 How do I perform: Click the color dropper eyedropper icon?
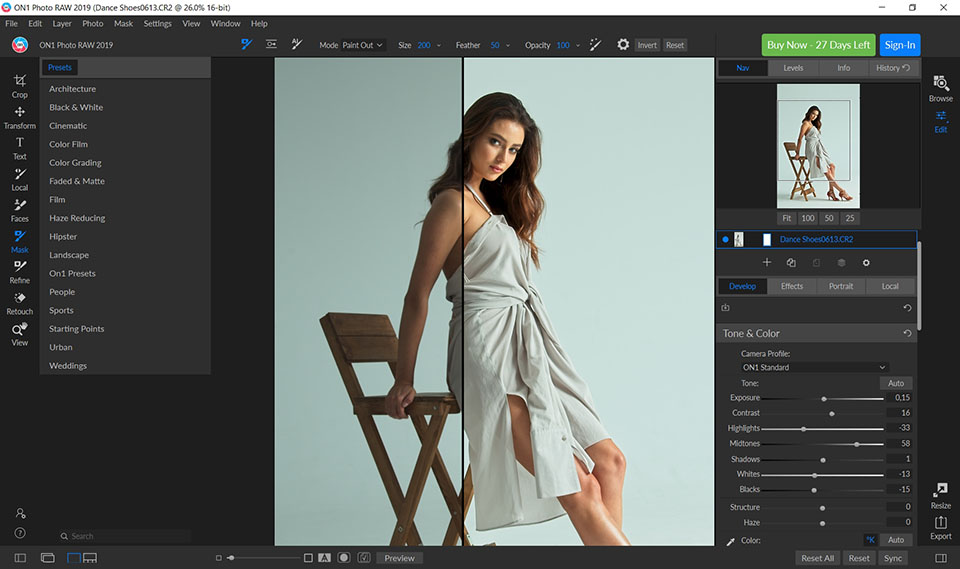click(730, 541)
